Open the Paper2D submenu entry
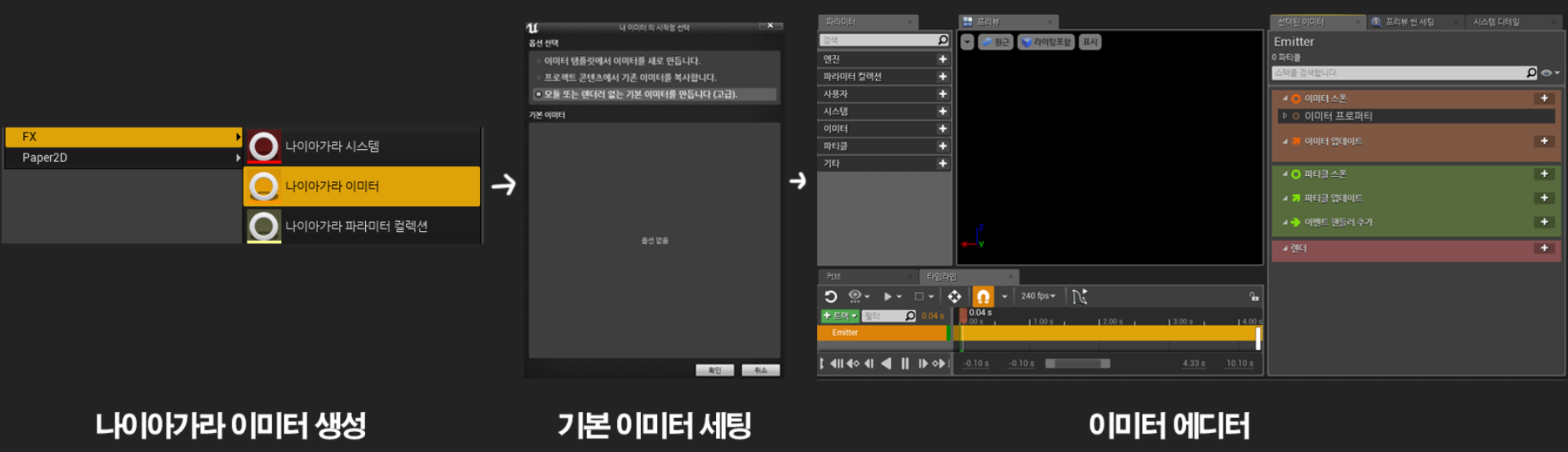This screenshot has width=1568, height=452. (123, 158)
